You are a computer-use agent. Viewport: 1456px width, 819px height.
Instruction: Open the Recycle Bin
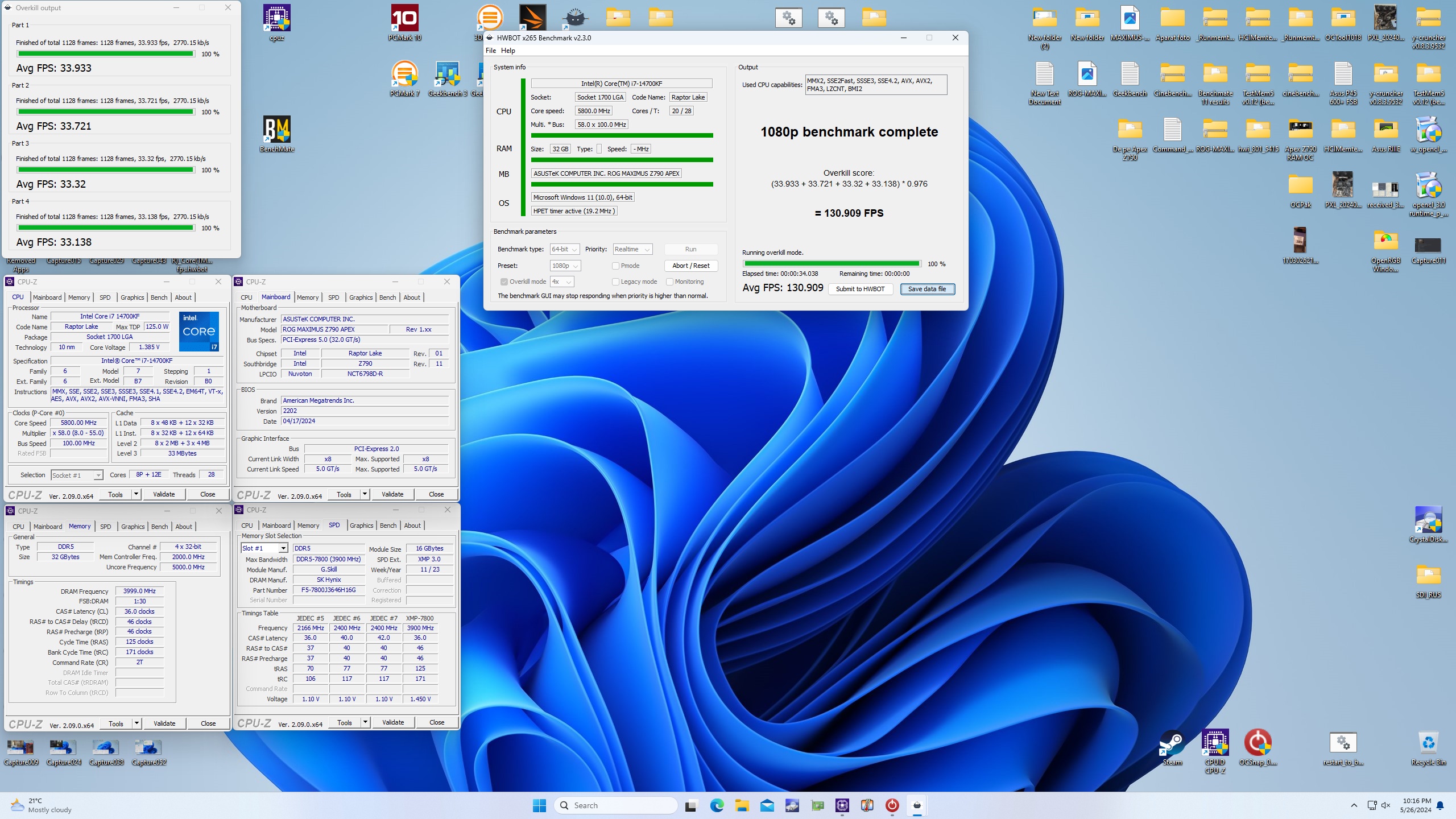click(1428, 747)
